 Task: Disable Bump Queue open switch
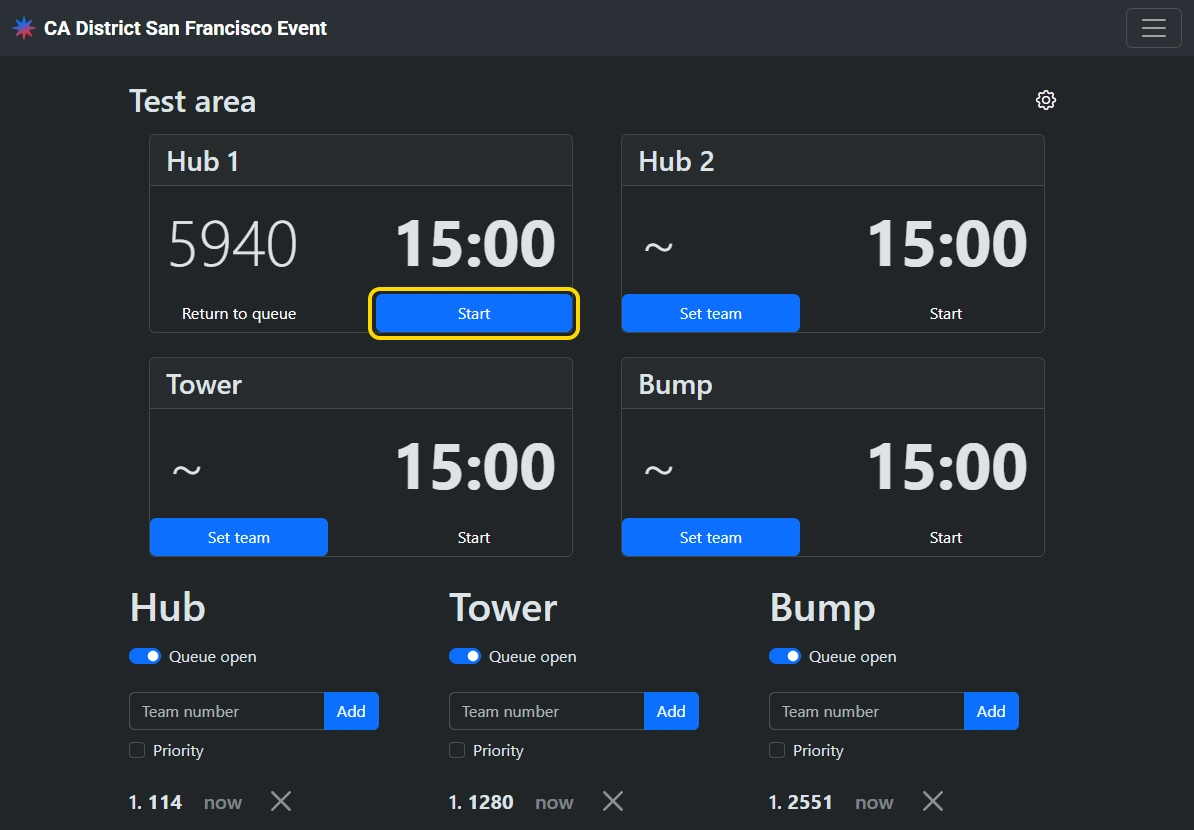[785, 656]
